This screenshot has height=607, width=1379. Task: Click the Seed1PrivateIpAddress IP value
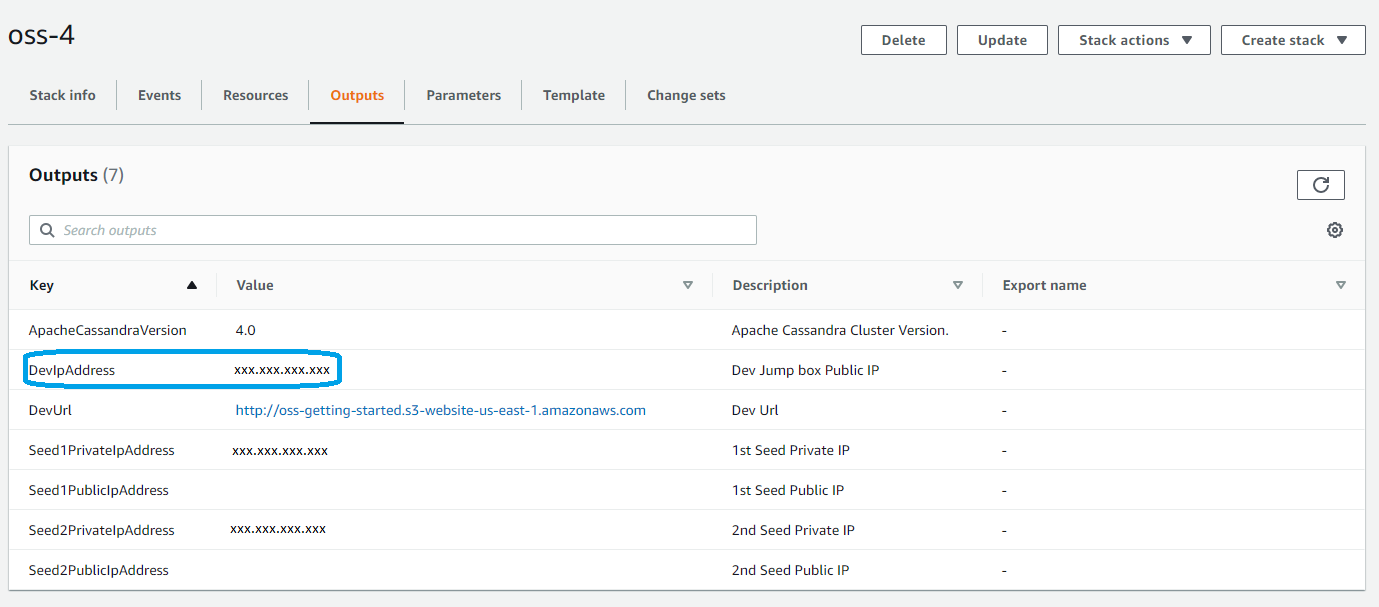(x=280, y=451)
